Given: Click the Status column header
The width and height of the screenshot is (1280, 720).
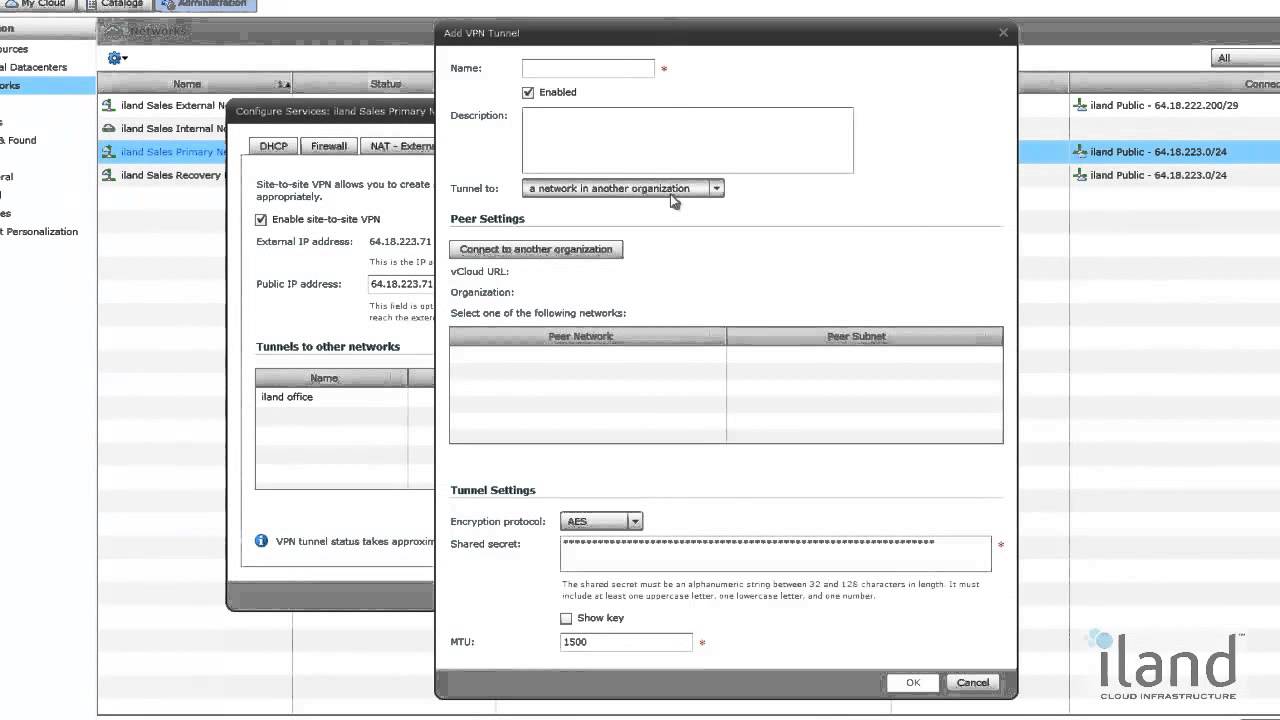Looking at the screenshot, I should point(385,84).
